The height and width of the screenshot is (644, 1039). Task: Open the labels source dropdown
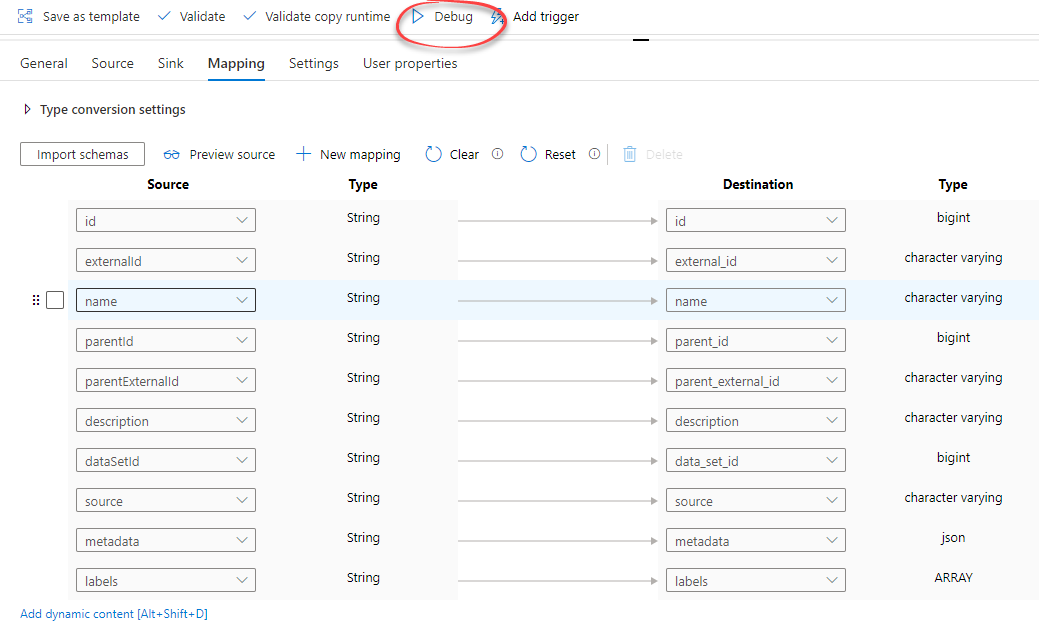(166, 580)
